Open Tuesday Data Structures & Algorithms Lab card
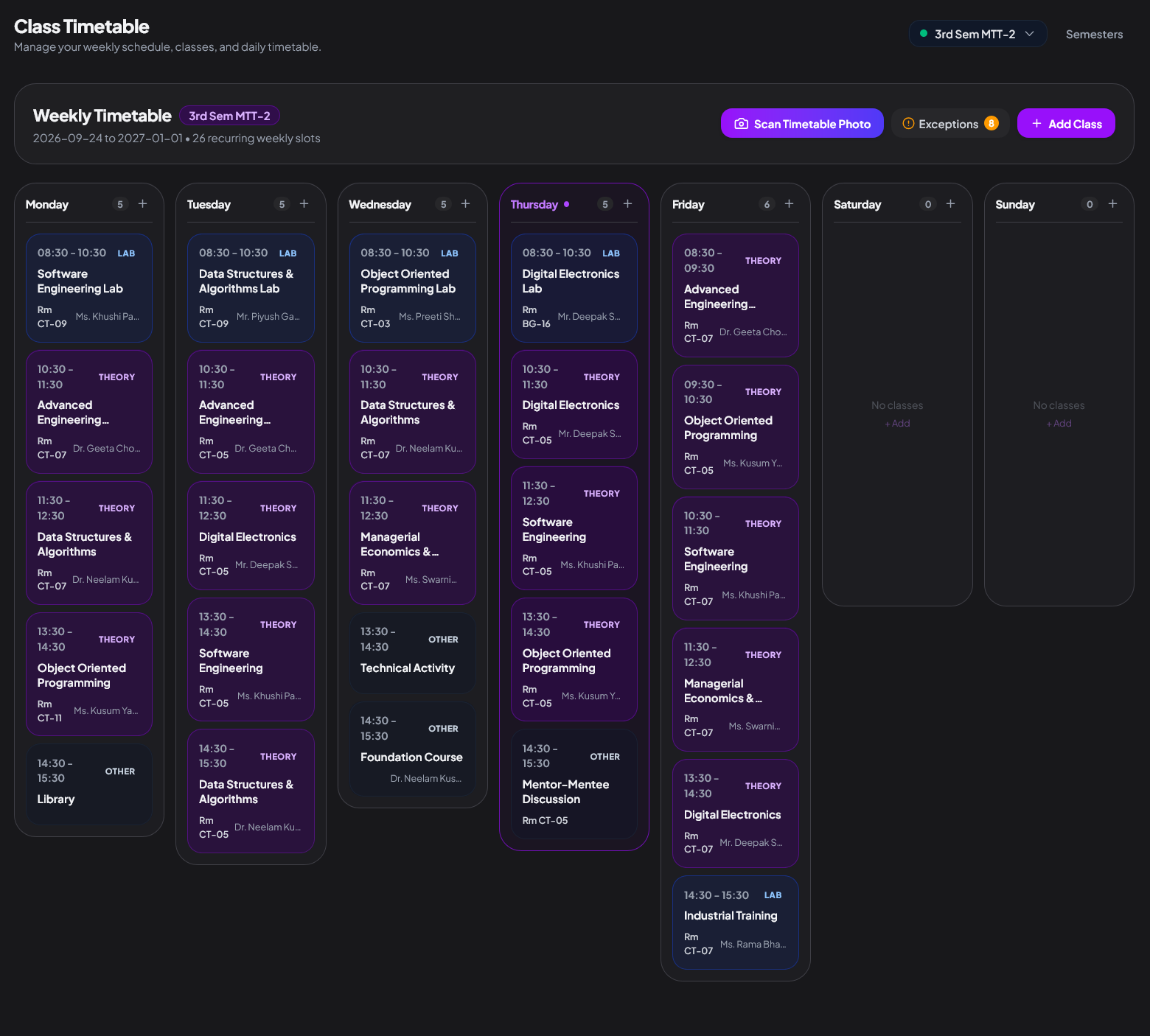This screenshot has height=1036, width=1150. click(x=251, y=288)
